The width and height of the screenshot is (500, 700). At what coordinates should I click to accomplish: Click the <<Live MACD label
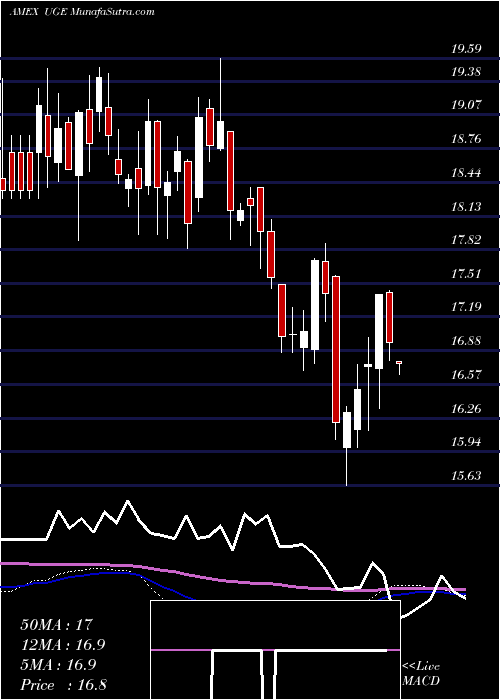click(421, 674)
